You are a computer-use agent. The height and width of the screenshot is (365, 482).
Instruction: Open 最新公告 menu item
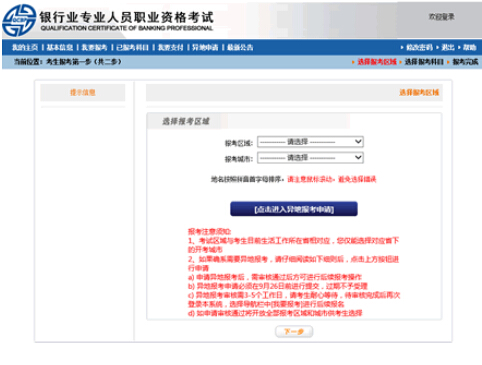[x=240, y=48]
